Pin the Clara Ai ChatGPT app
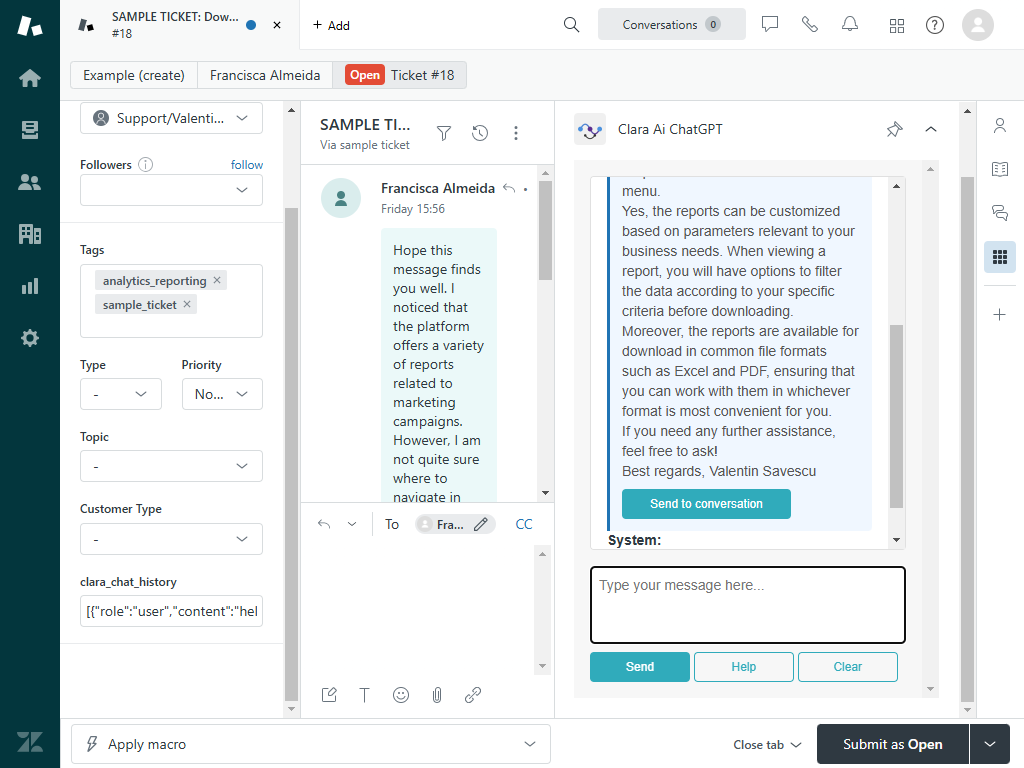Image resolution: width=1024 pixels, height=768 pixels. tap(894, 129)
